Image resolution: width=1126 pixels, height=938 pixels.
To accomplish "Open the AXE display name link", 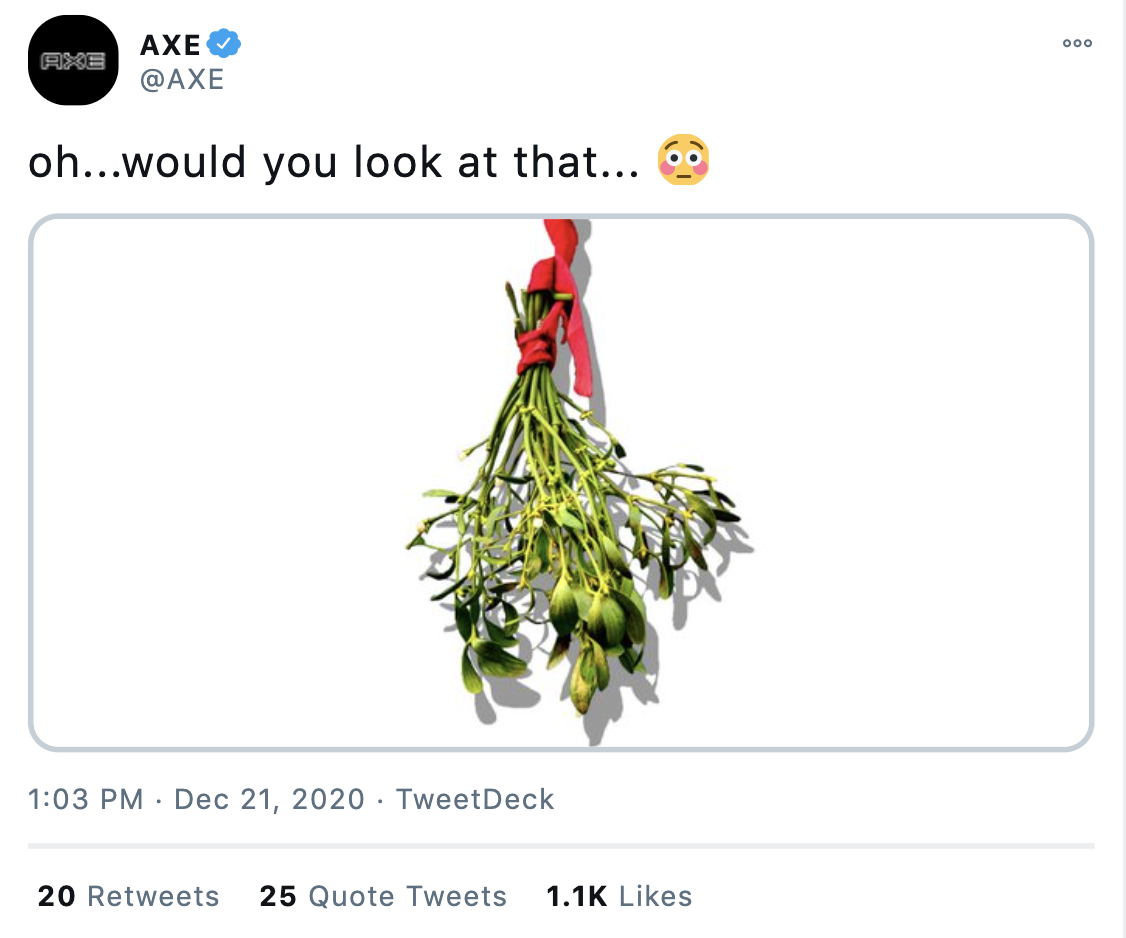I will 170,45.
